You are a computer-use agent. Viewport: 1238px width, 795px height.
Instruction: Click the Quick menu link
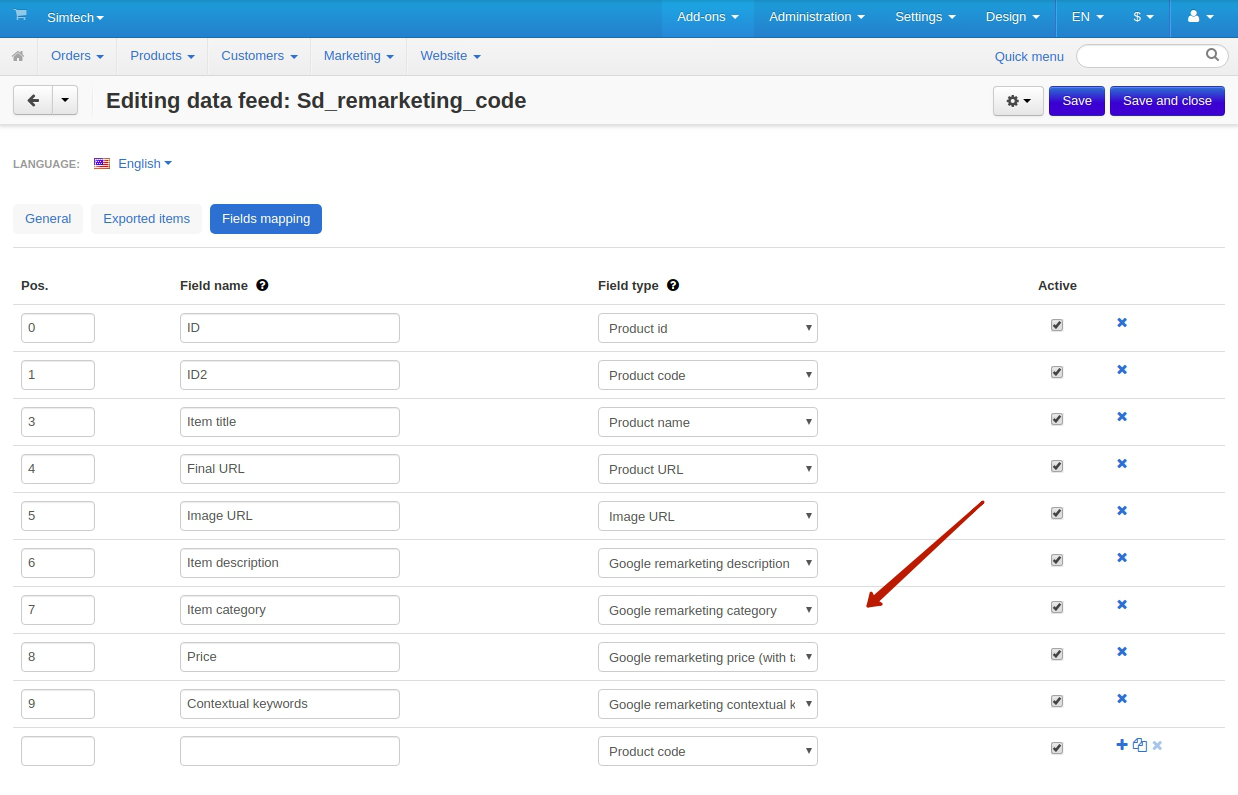1029,57
